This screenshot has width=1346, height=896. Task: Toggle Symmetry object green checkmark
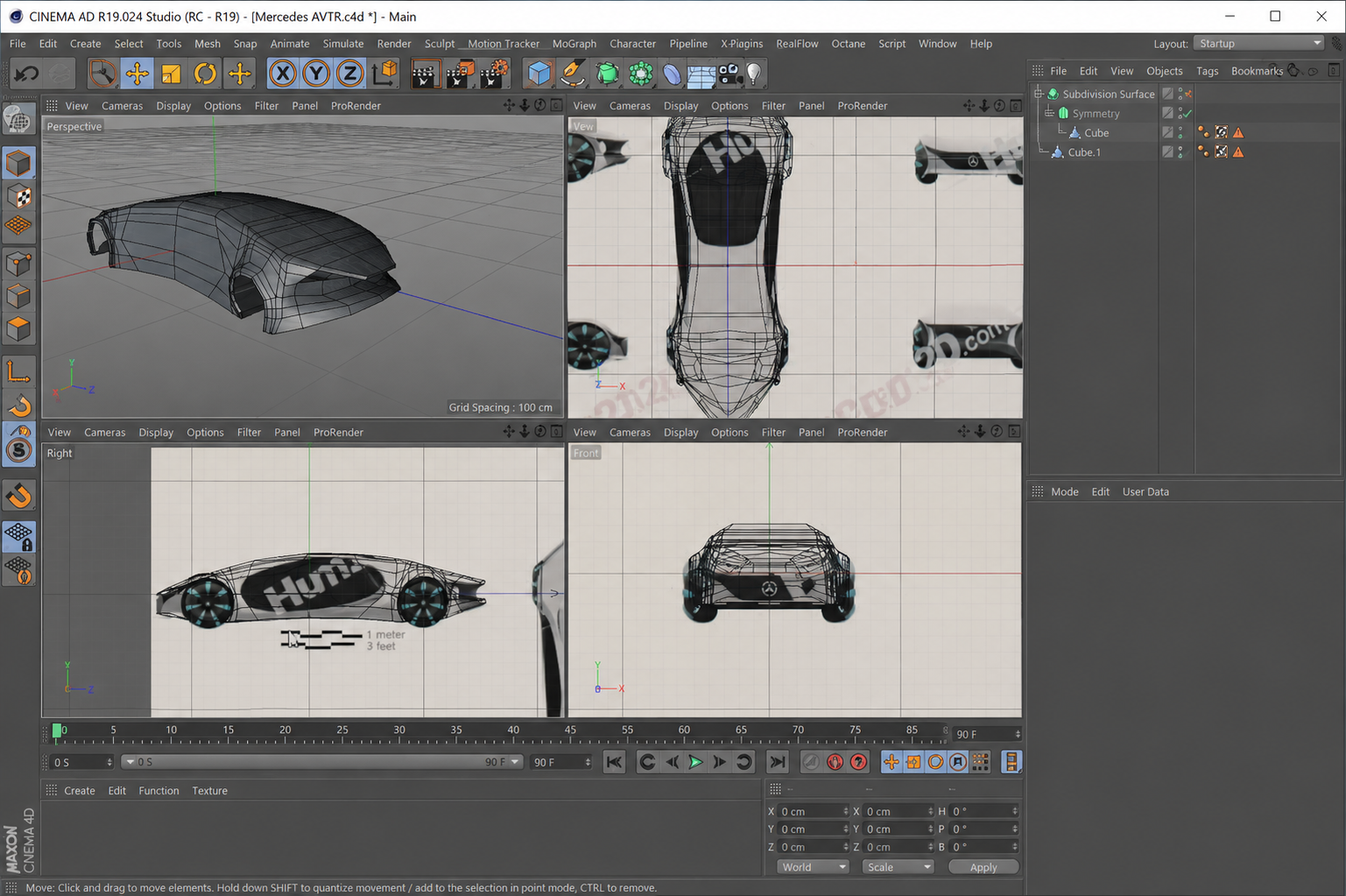[x=1187, y=113]
